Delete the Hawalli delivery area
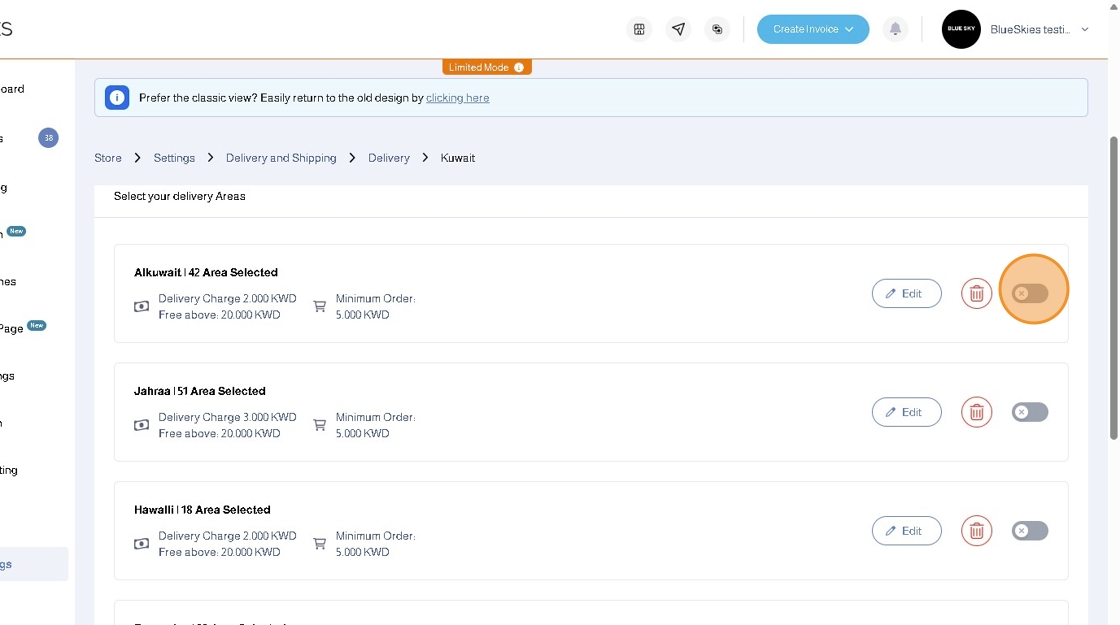 coord(976,531)
